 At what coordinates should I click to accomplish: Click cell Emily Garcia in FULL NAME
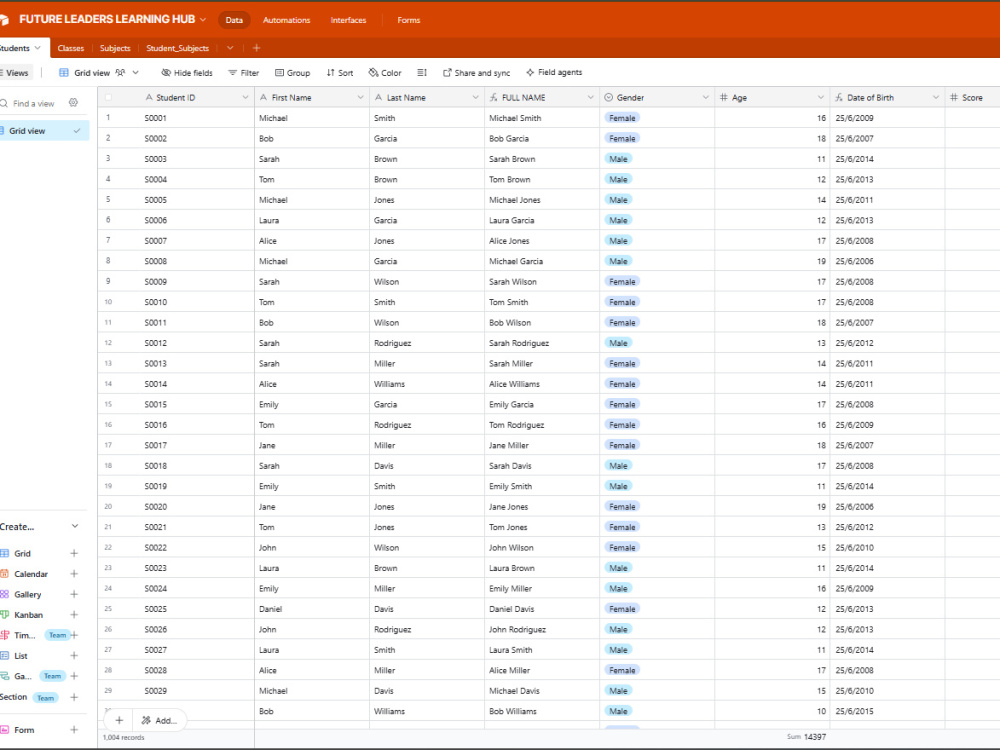point(541,404)
